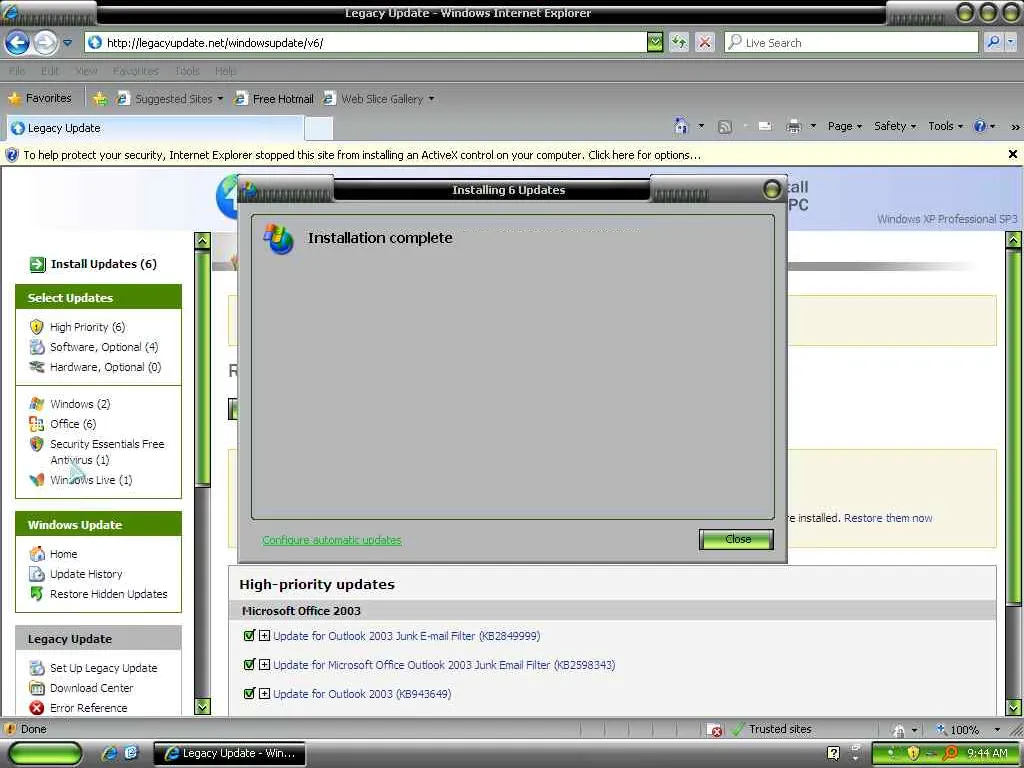Refresh the page with the Refresh icon
1024x768 pixels.
tap(679, 43)
